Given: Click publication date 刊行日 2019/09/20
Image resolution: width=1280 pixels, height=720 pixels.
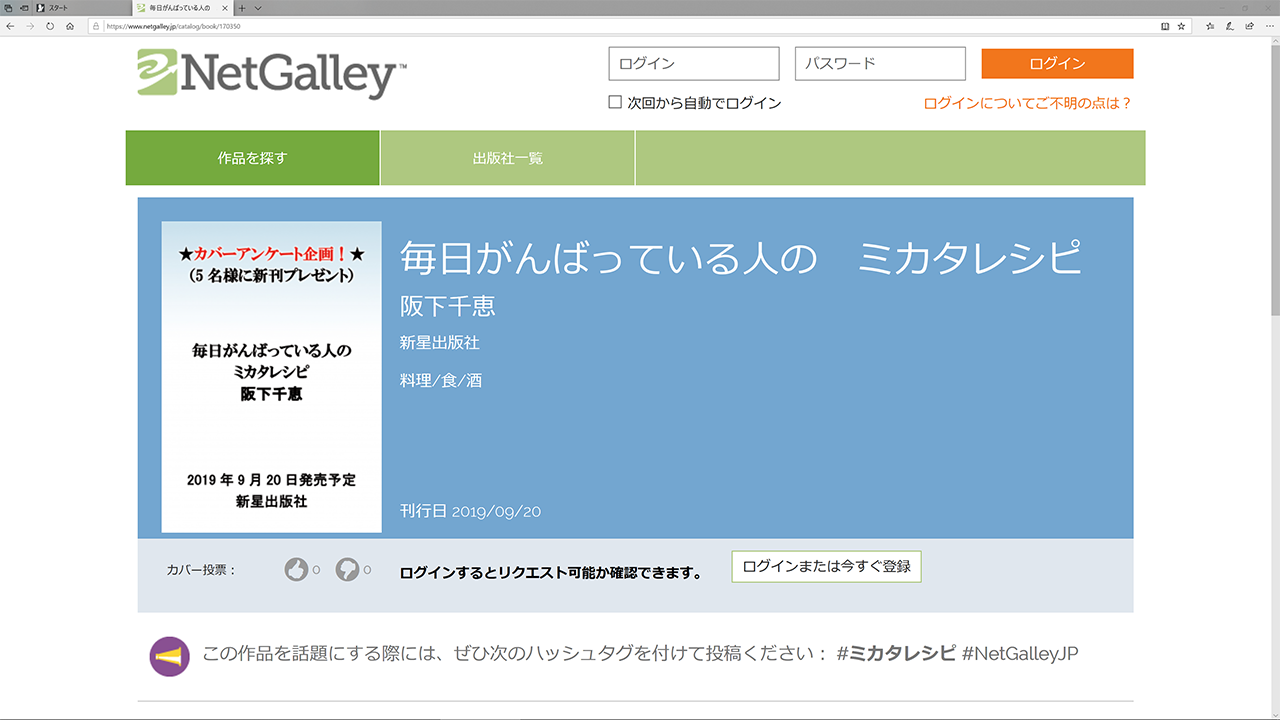Looking at the screenshot, I should tap(470, 511).
